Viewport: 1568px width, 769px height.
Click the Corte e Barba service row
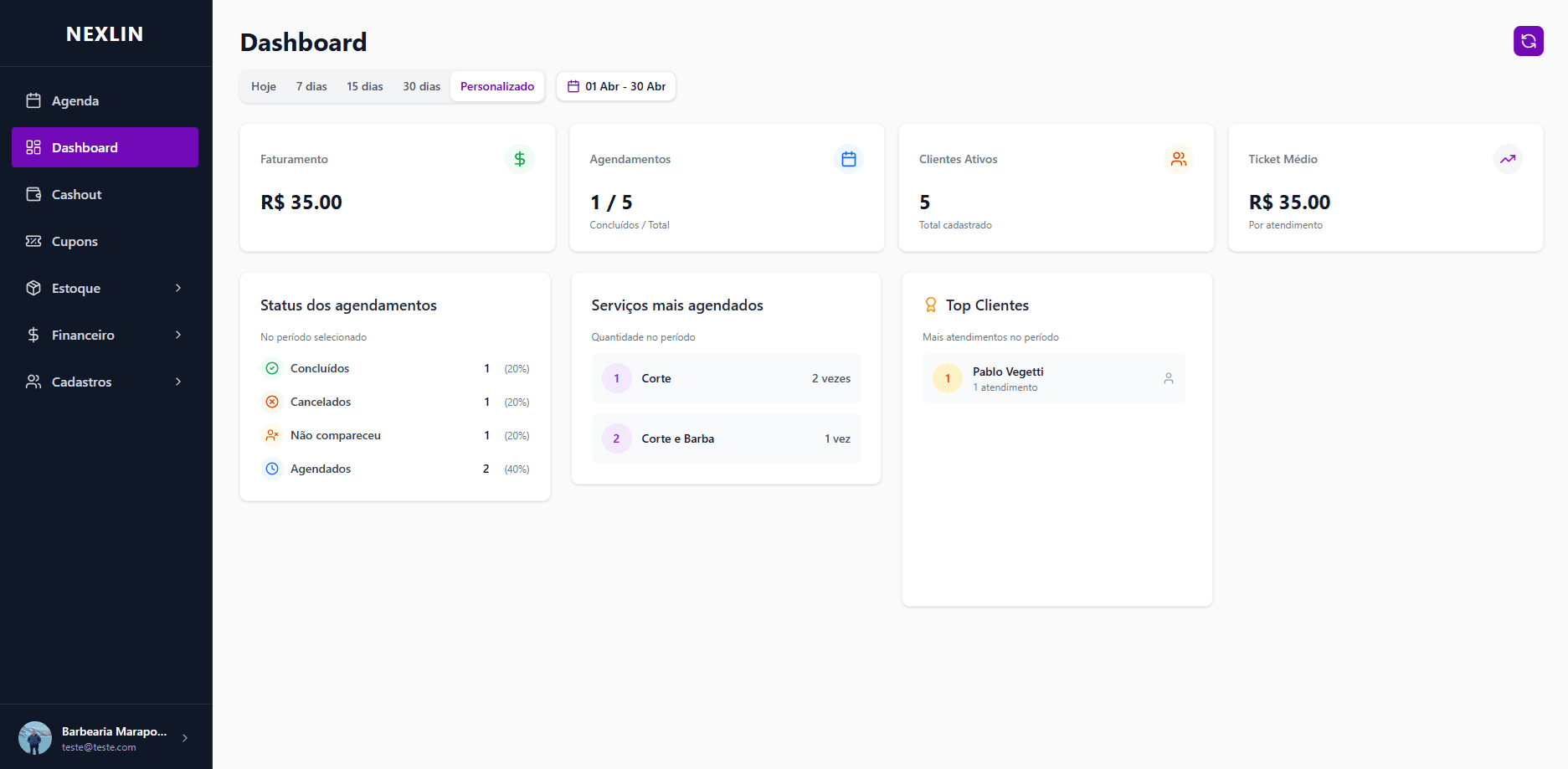click(x=726, y=438)
